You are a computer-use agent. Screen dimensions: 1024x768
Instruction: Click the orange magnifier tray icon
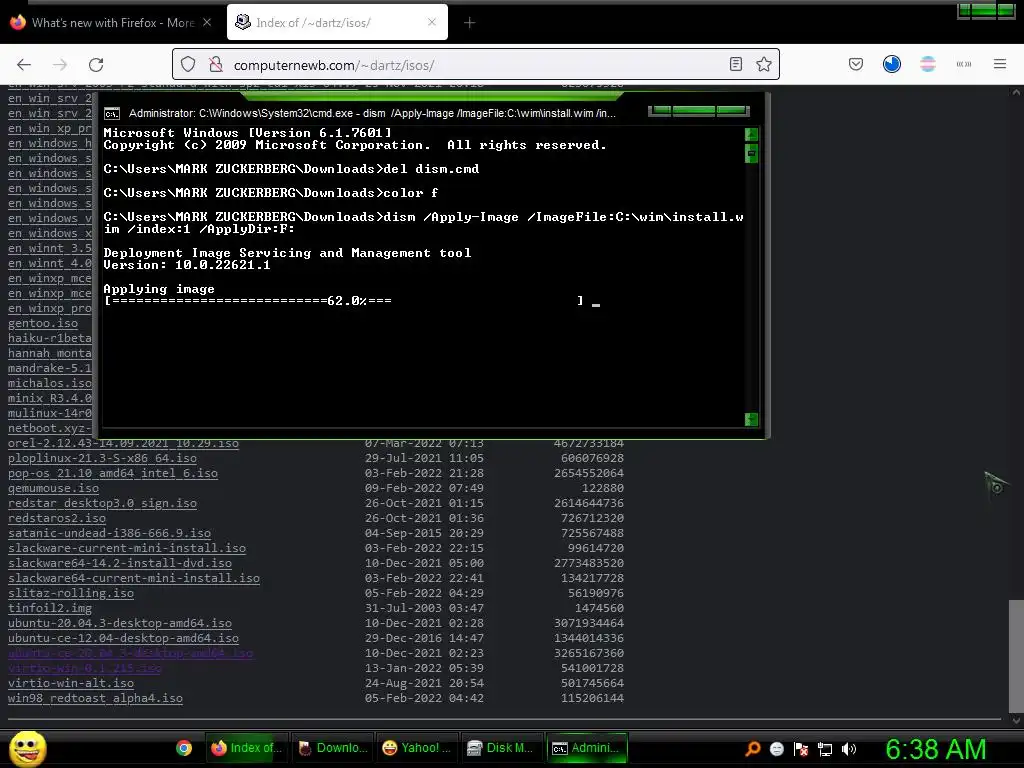(x=753, y=749)
